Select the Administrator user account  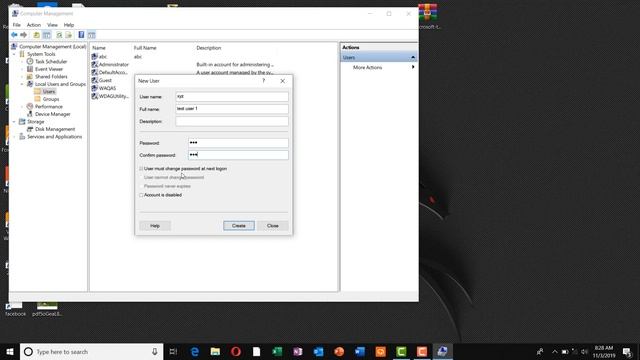[113, 64]
